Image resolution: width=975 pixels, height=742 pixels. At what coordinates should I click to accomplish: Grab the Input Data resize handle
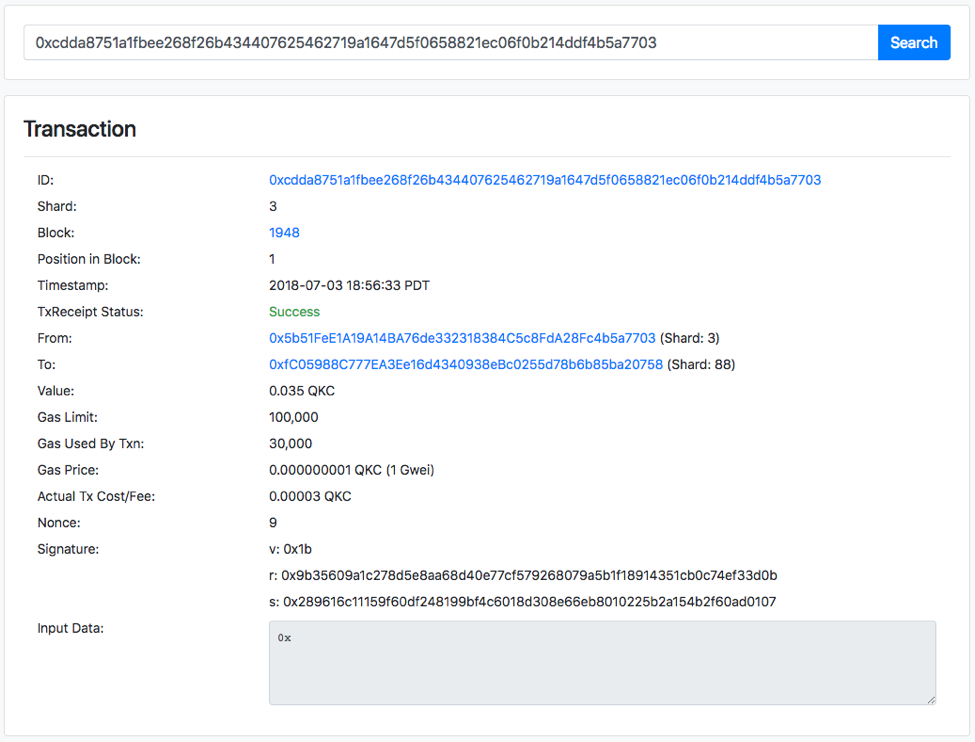point(931,700)
